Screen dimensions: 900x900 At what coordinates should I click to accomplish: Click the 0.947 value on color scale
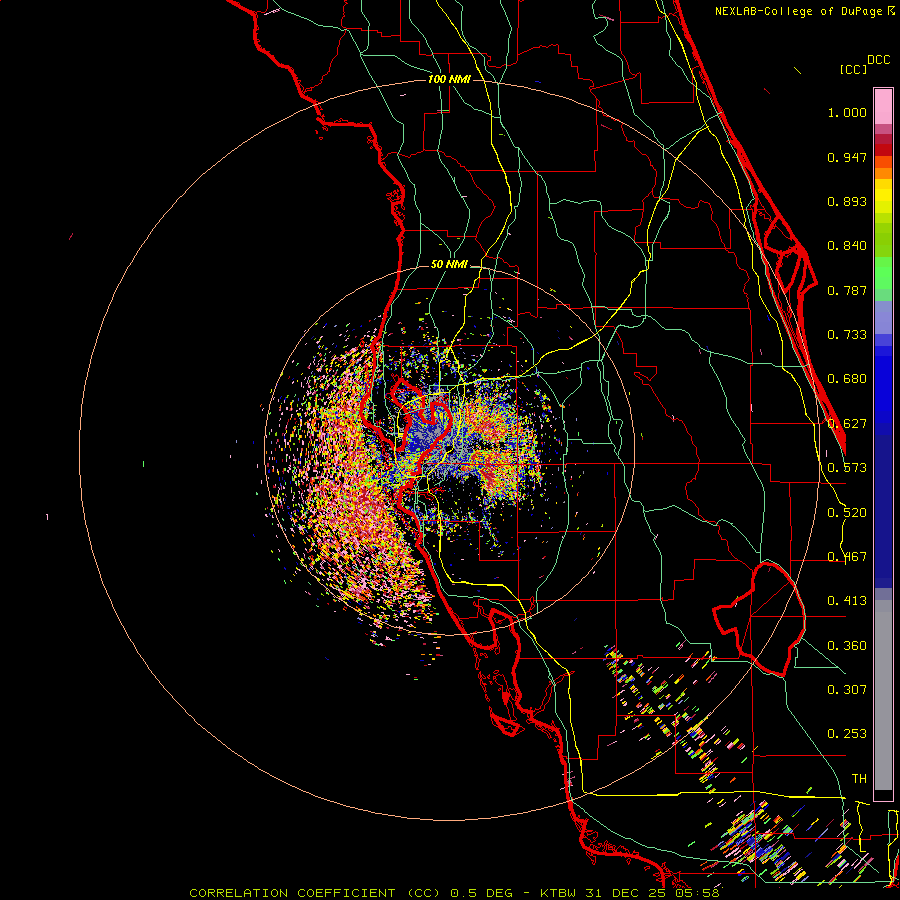point(847,157)
